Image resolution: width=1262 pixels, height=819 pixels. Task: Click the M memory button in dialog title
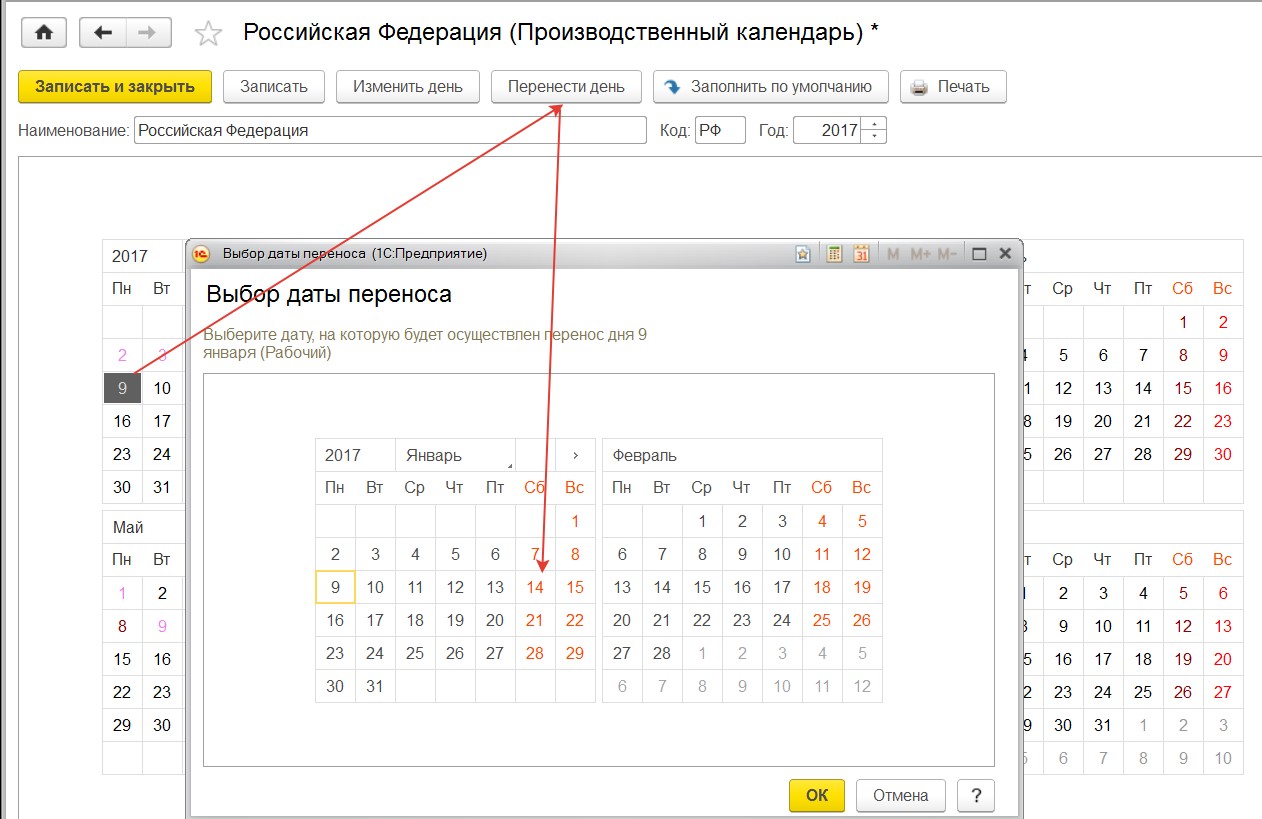click(893, 254)
